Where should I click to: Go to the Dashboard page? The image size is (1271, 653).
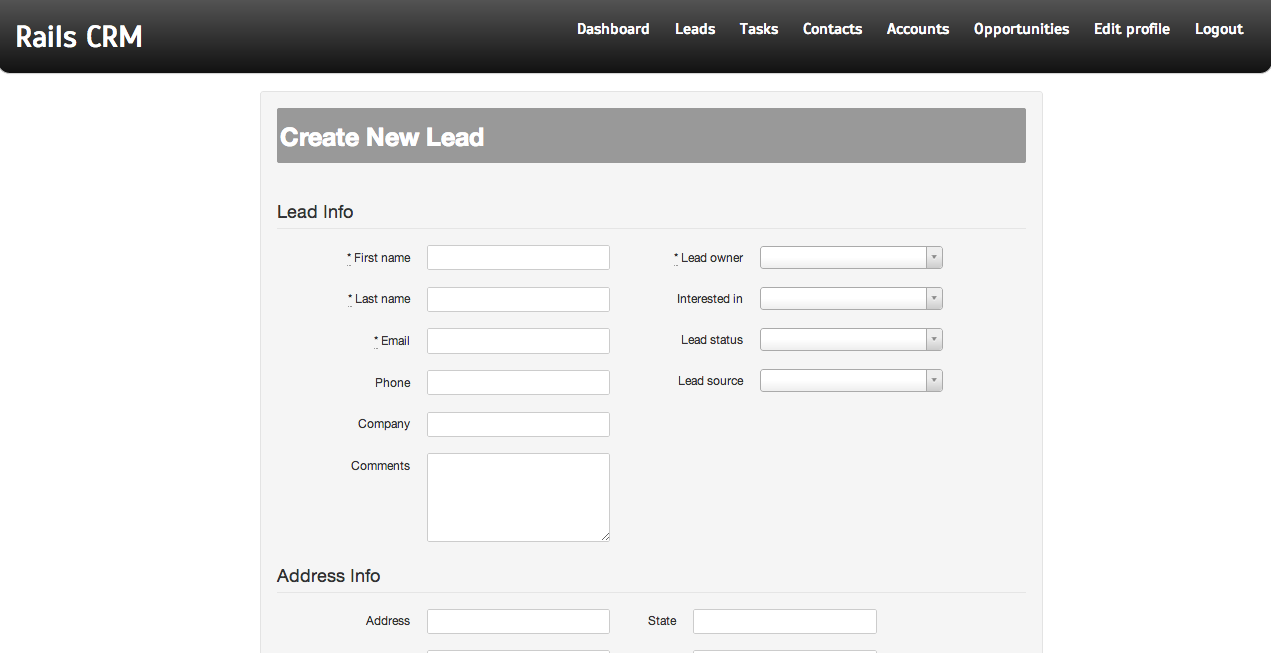[x=613, y=29]
